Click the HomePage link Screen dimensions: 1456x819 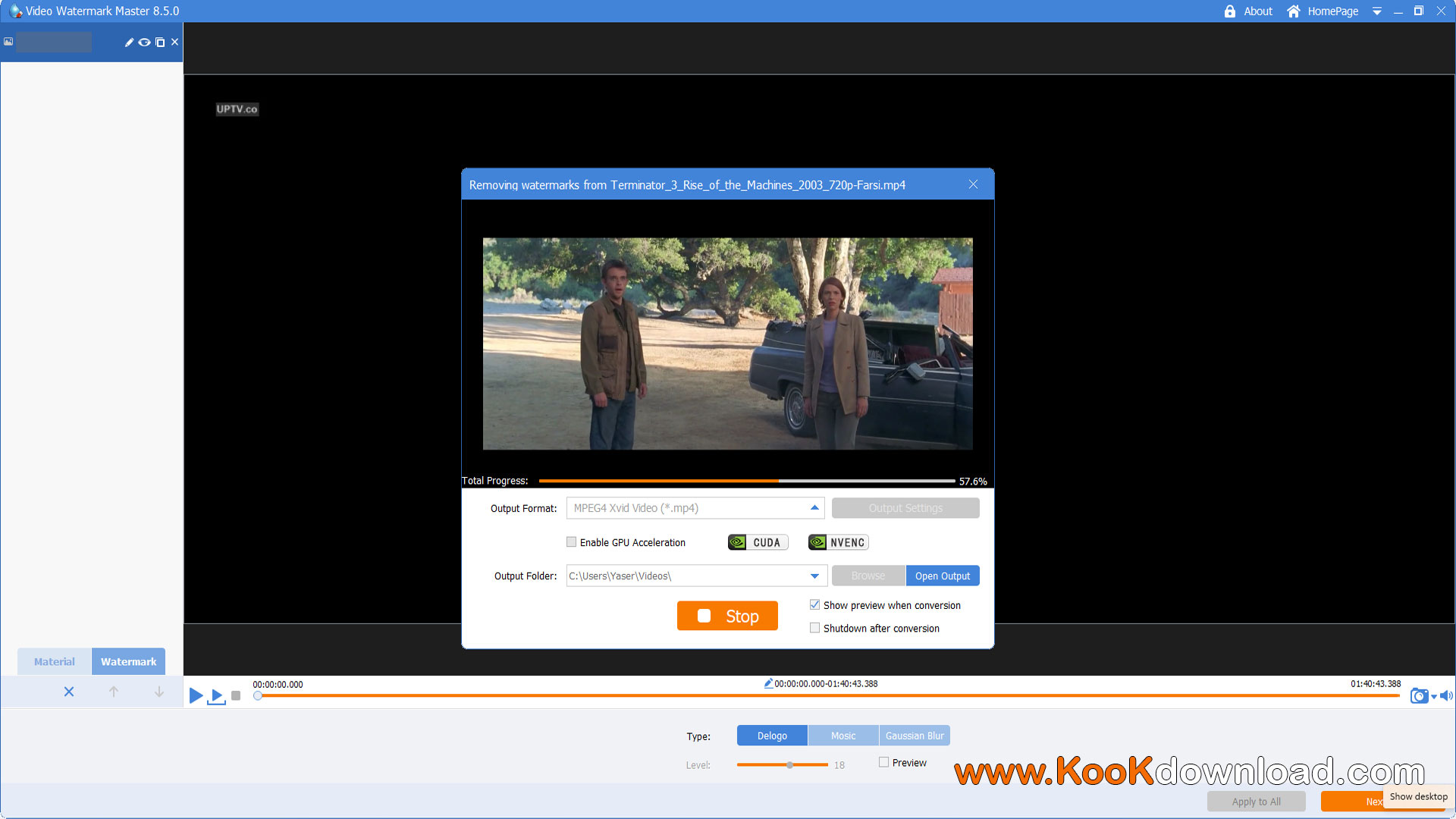[x=1332, y=11]
